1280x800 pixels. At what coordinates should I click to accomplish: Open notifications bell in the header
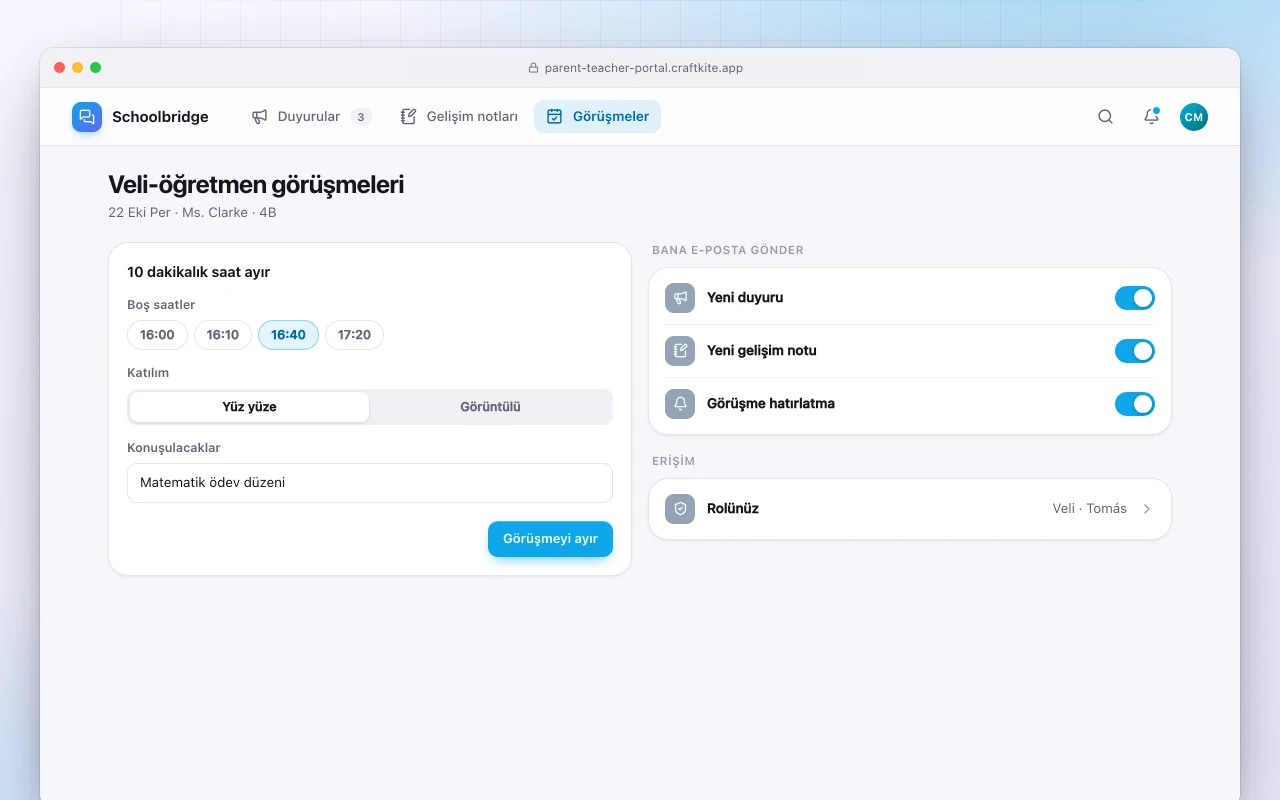(1151, 117)
